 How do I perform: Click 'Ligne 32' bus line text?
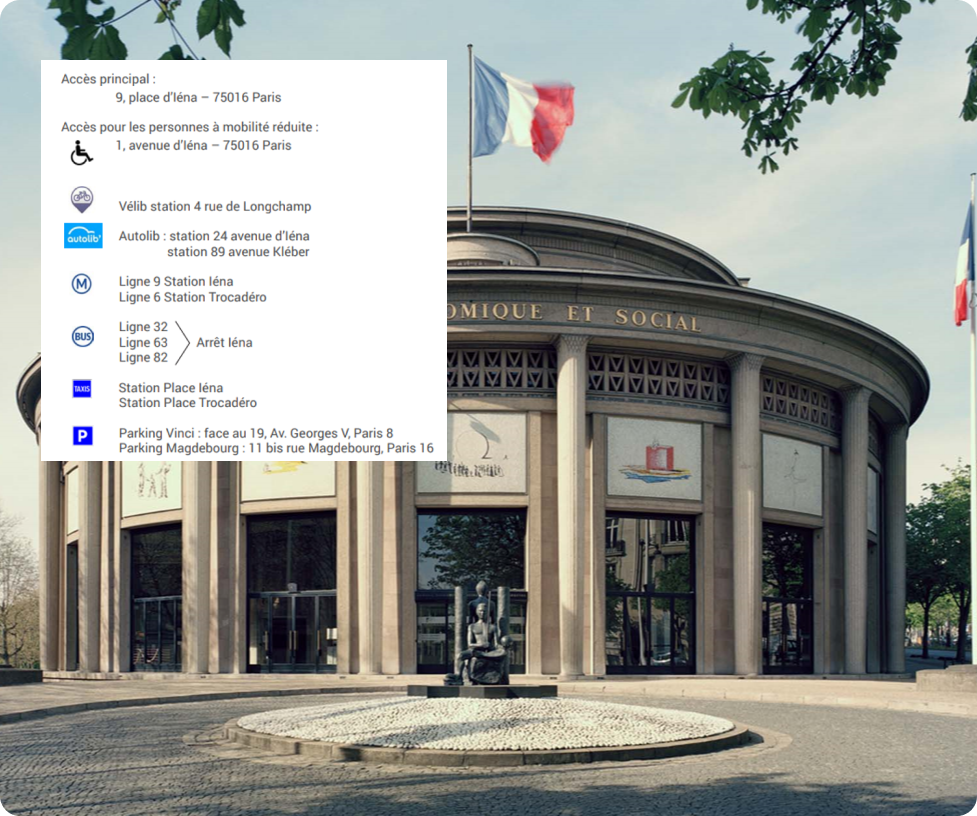[143, 327]
